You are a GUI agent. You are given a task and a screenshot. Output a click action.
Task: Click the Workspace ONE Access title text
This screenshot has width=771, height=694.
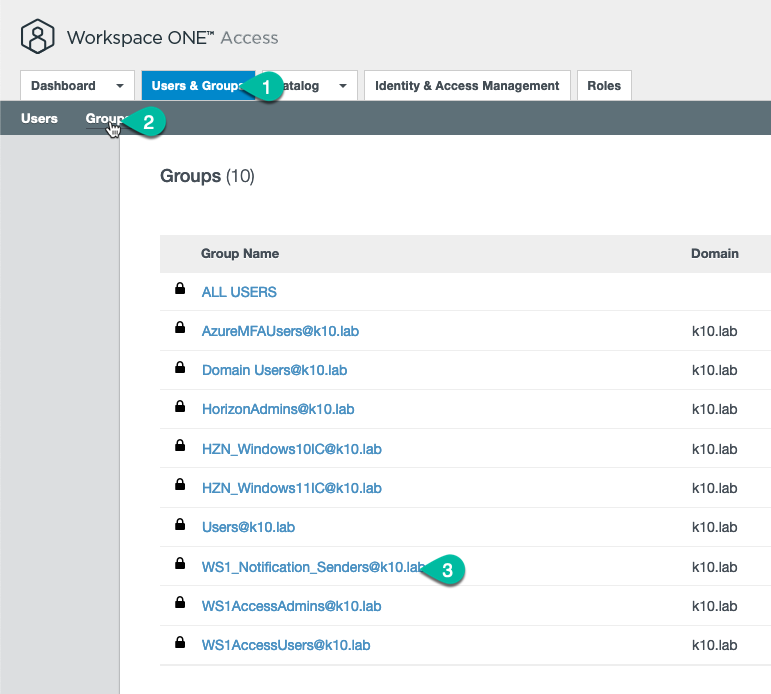[173, 38]
